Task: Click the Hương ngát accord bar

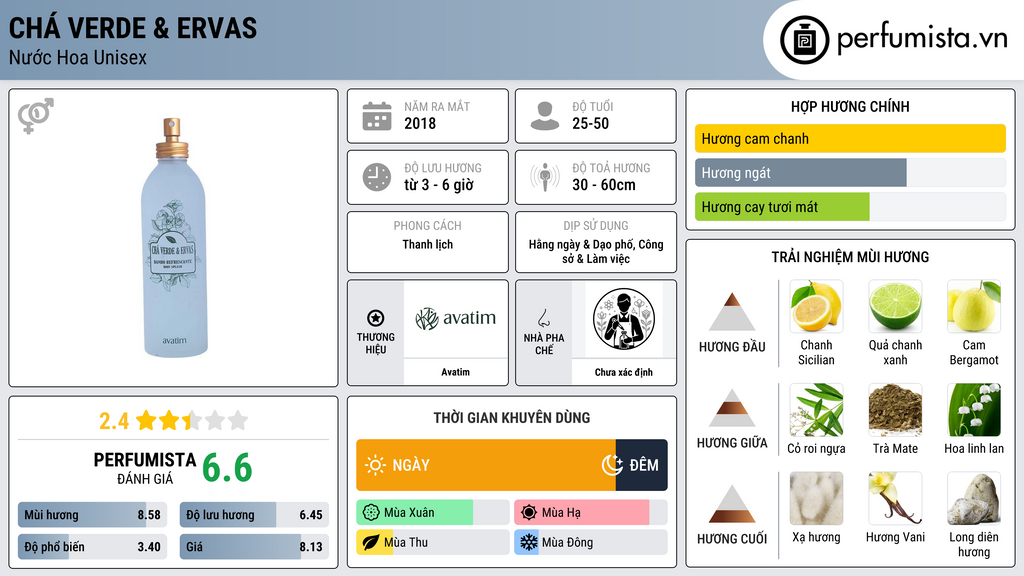Action: tap(850, 172)
